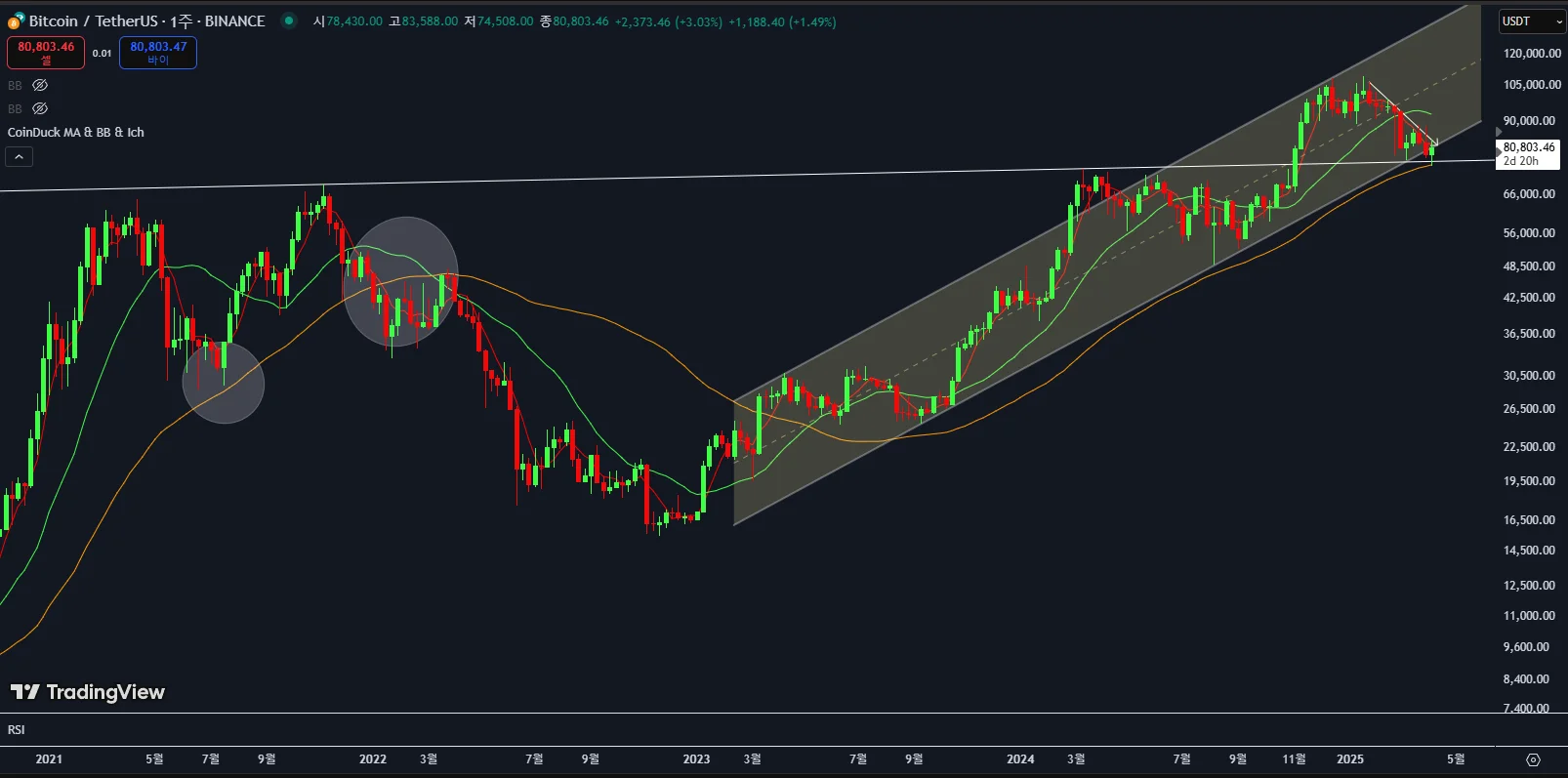Click the close value 80,803.46 in header

pos(581,21)
